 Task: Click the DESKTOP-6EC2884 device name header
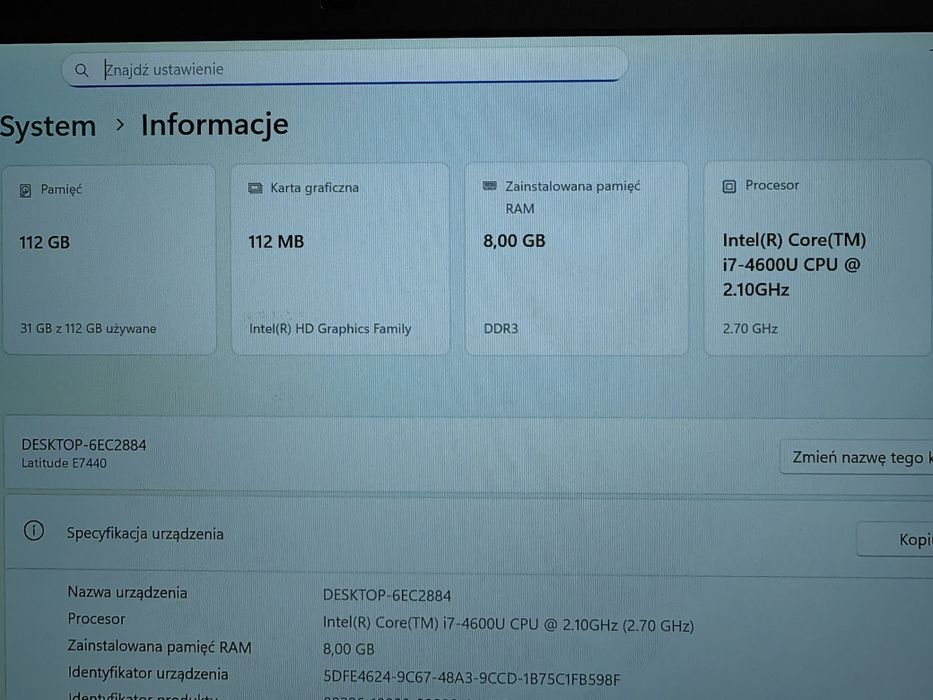coord(84,445)
